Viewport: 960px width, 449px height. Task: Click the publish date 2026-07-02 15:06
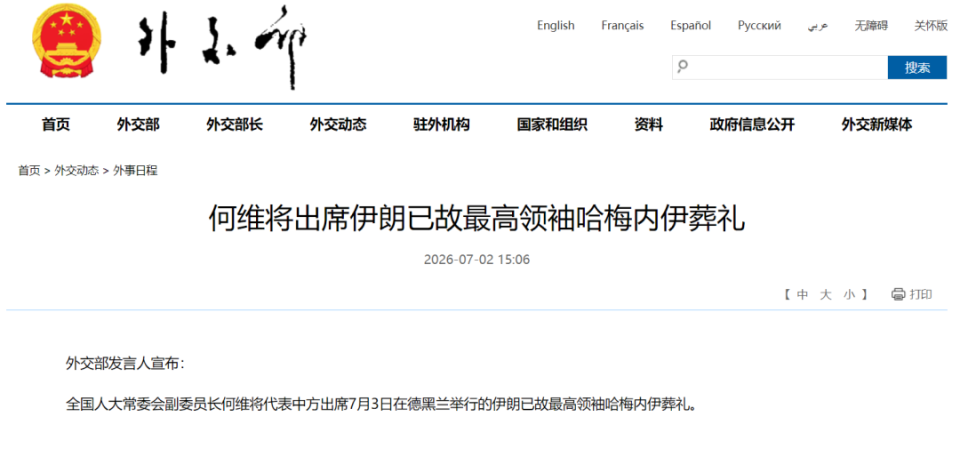coord(477,260)
